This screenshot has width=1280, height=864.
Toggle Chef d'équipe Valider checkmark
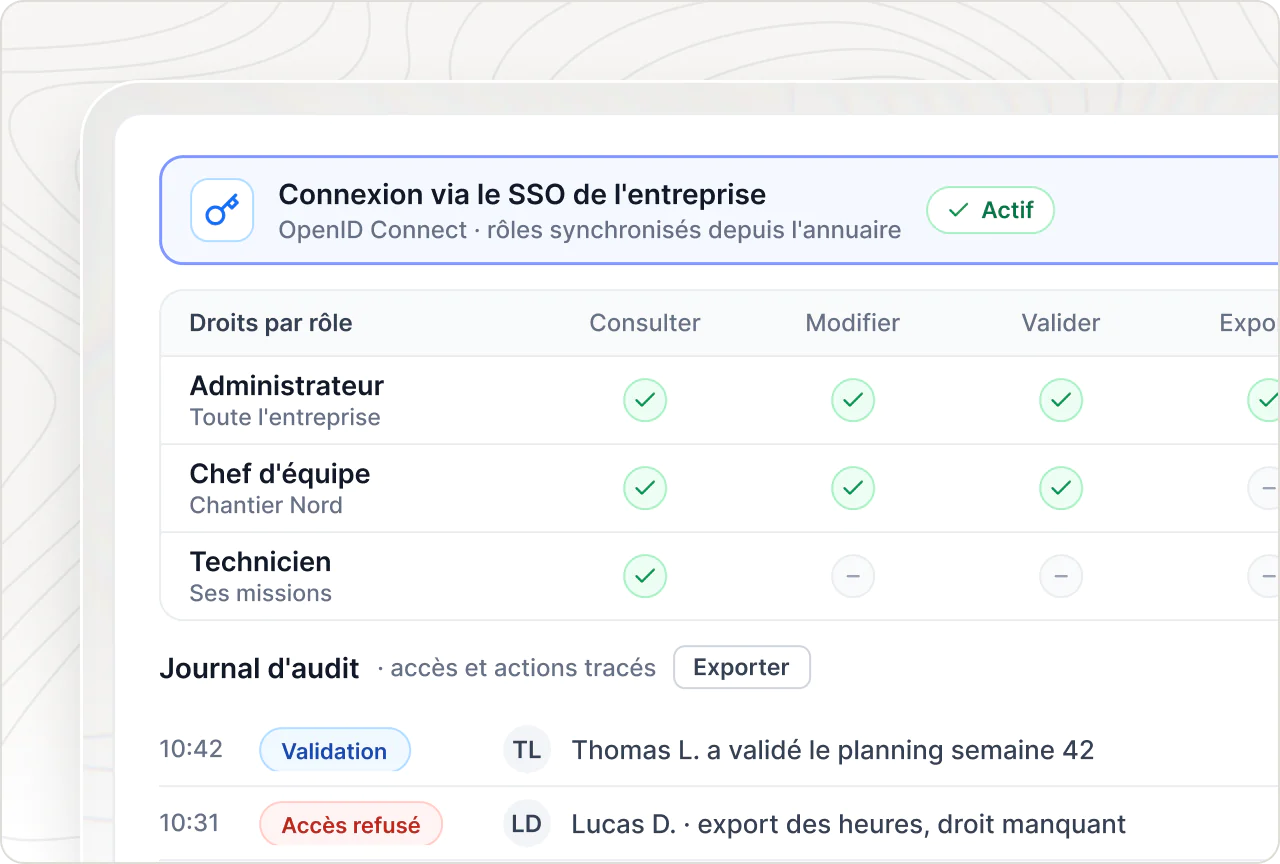1061,488
